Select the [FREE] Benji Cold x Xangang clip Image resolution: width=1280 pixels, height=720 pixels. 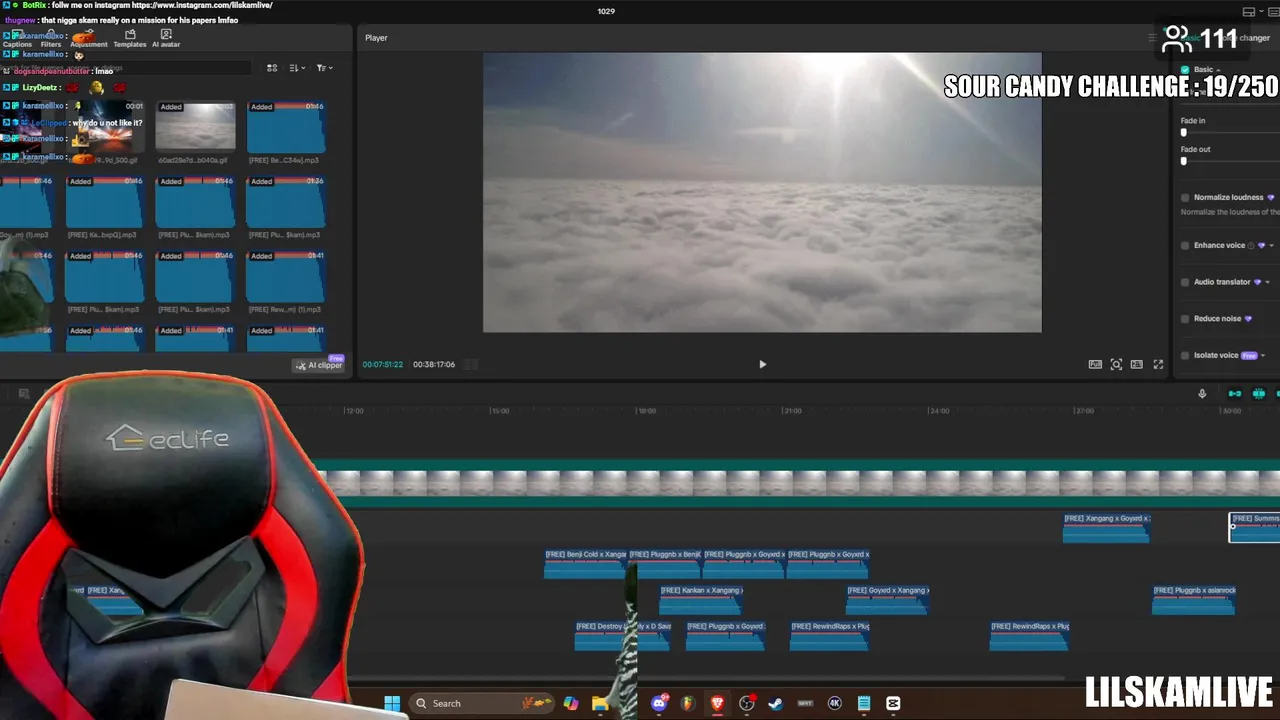point(585,564)
